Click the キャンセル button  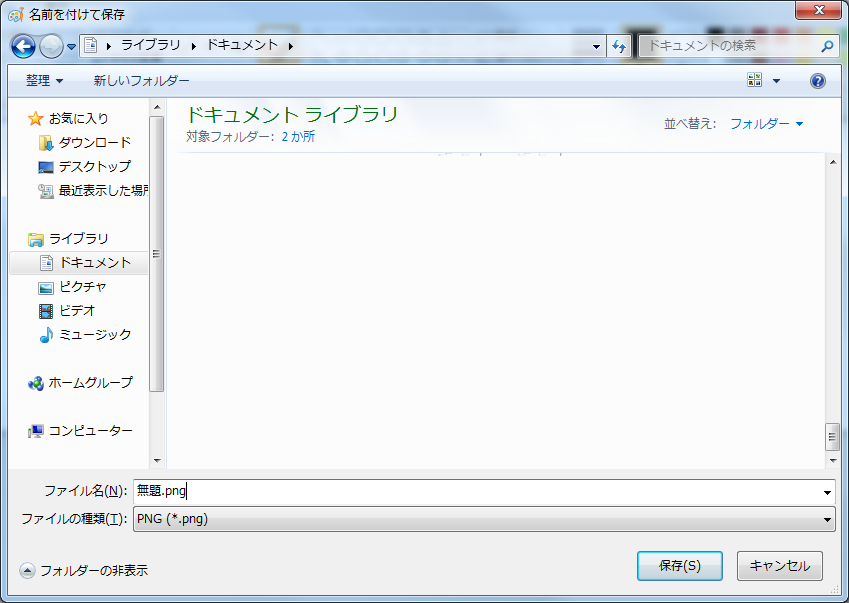pos(780,566)
